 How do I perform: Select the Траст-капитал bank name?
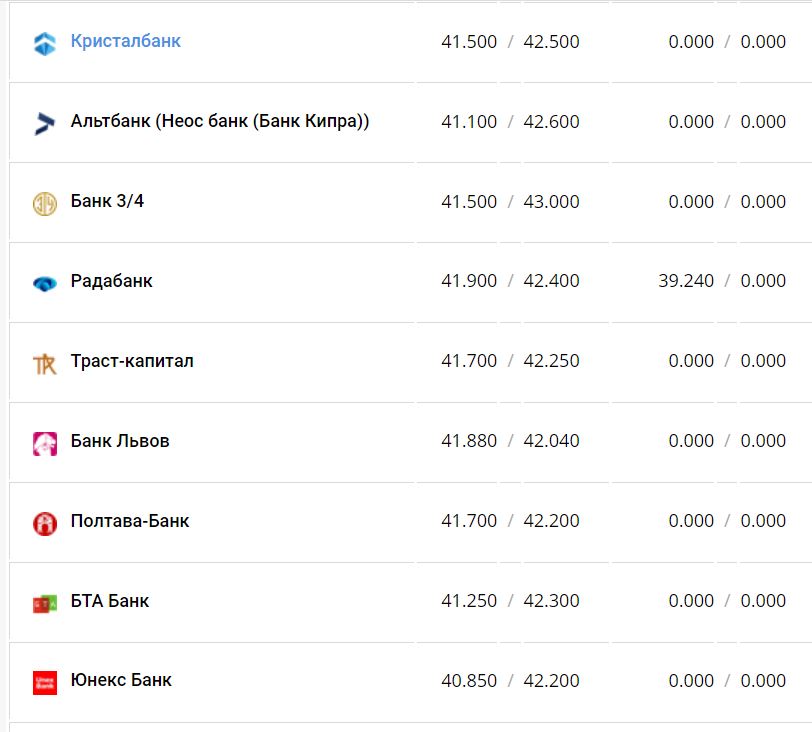[x=132, y=361]
